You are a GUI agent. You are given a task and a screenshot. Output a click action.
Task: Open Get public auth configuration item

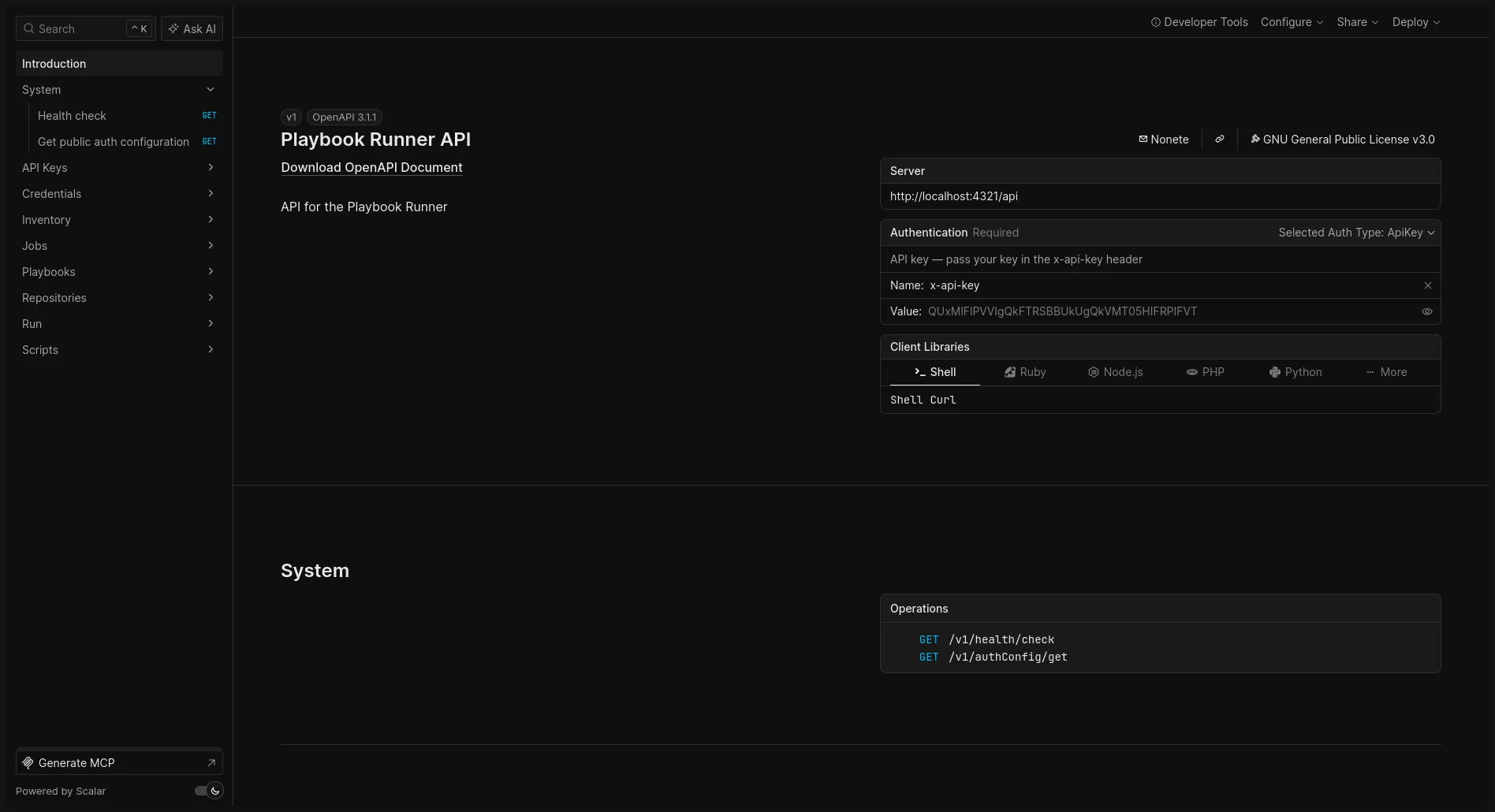(x=127, y=142)
